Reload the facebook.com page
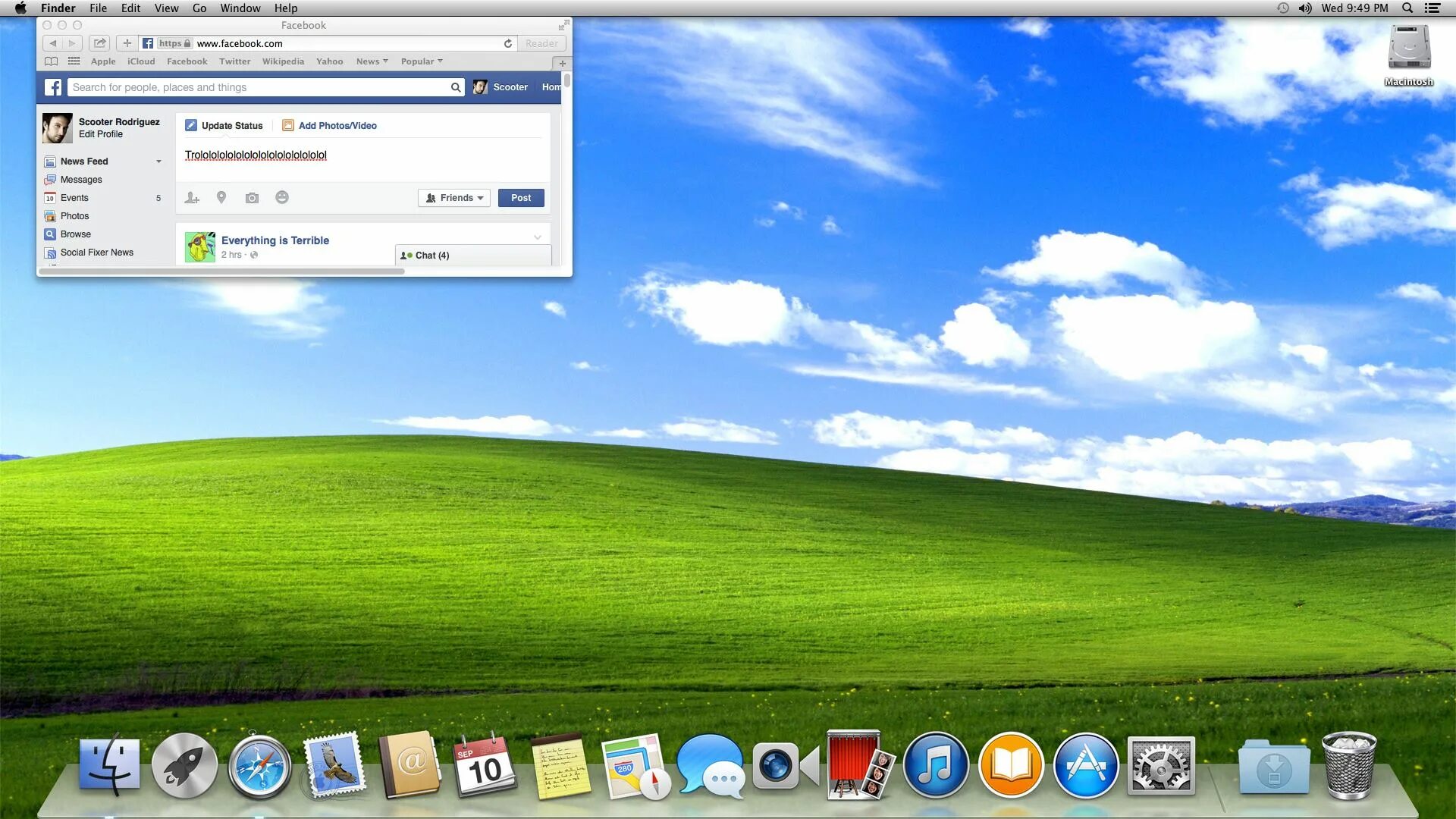The width and height of the screenshot is (1456, 819). pyautogui.click(x=508, y=43)
